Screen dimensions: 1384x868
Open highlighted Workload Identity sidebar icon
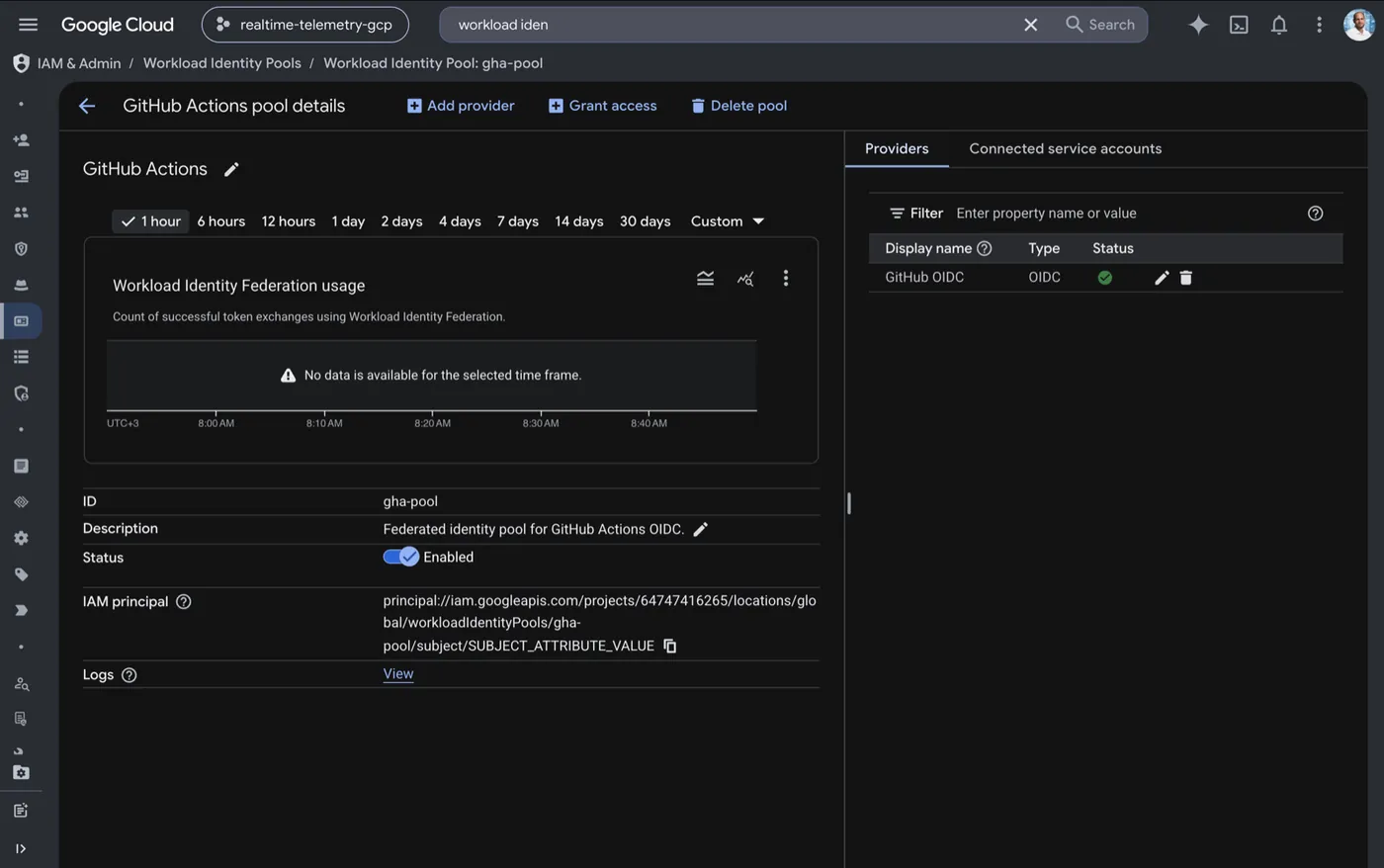pos(21,321)
